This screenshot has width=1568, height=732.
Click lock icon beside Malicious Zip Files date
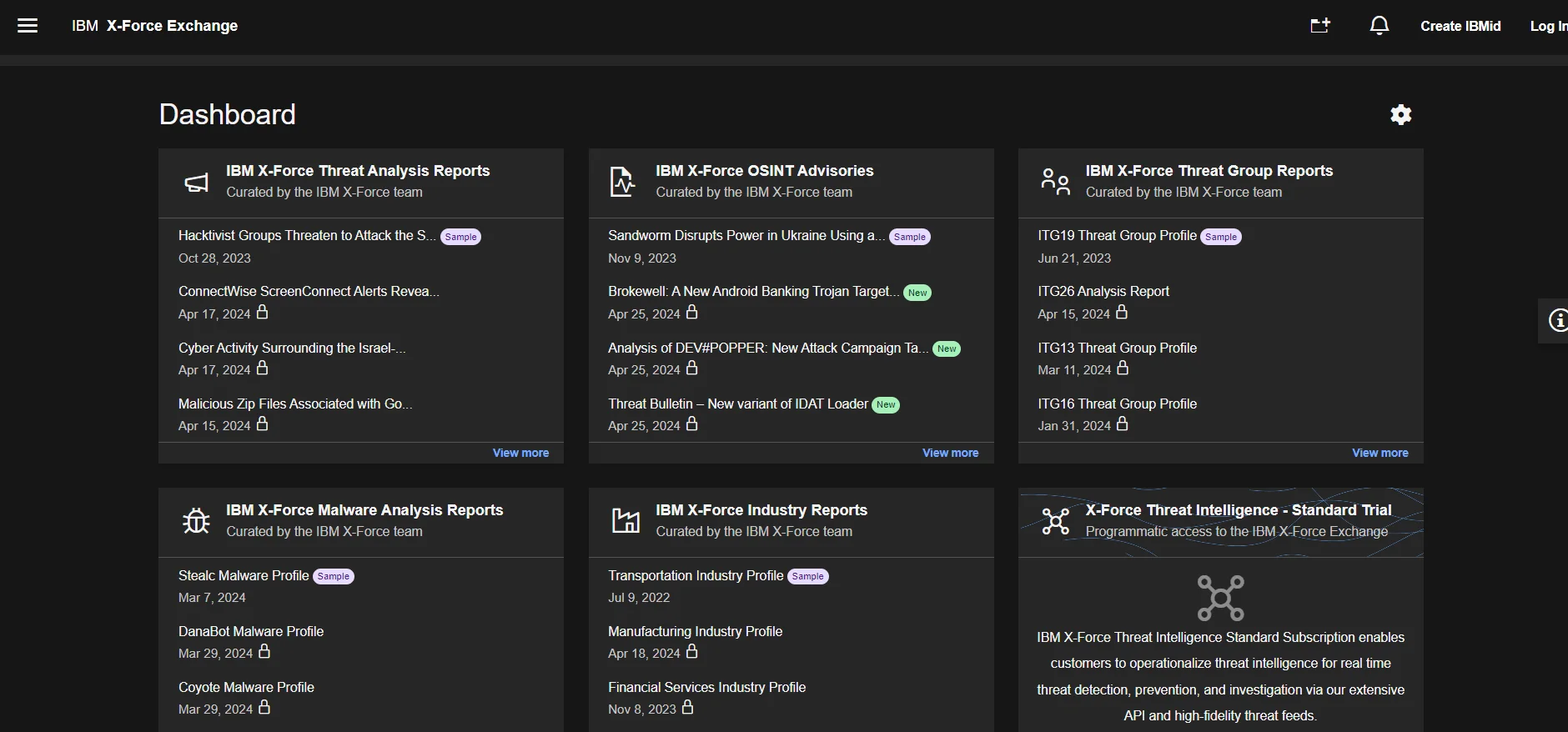point(263,424)
